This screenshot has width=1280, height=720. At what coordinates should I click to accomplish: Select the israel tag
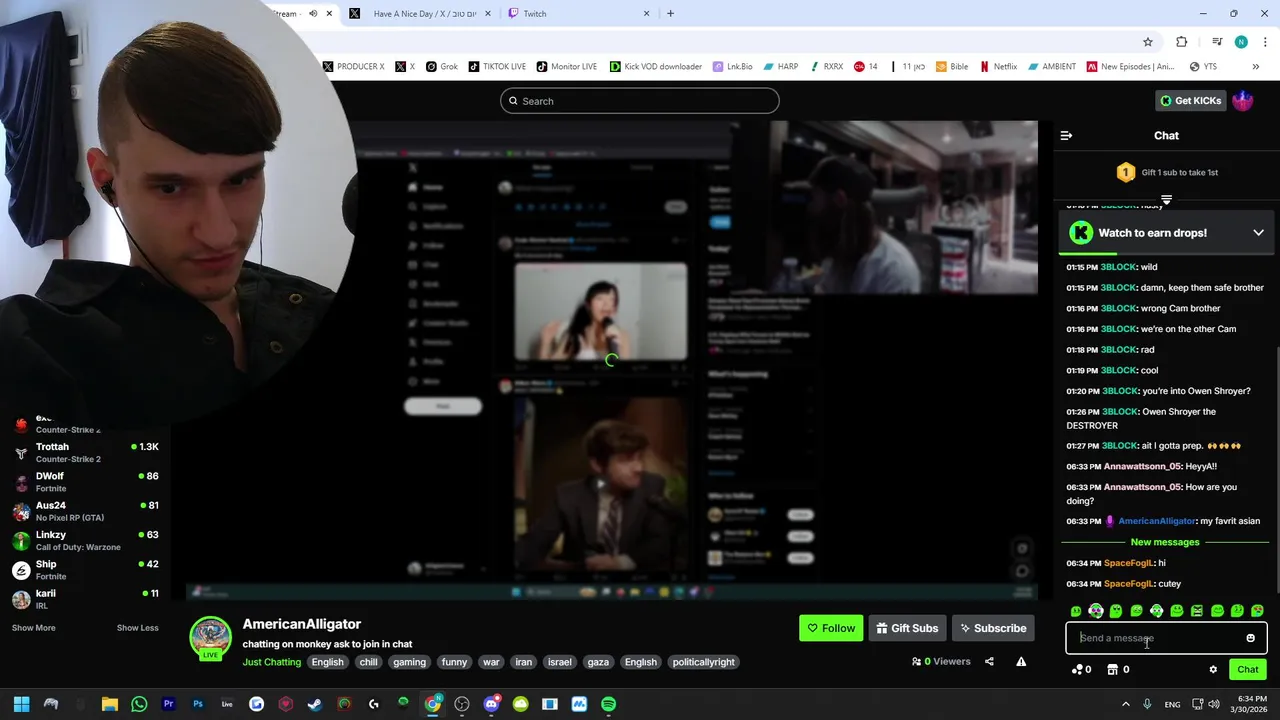(x=560, y=662)
